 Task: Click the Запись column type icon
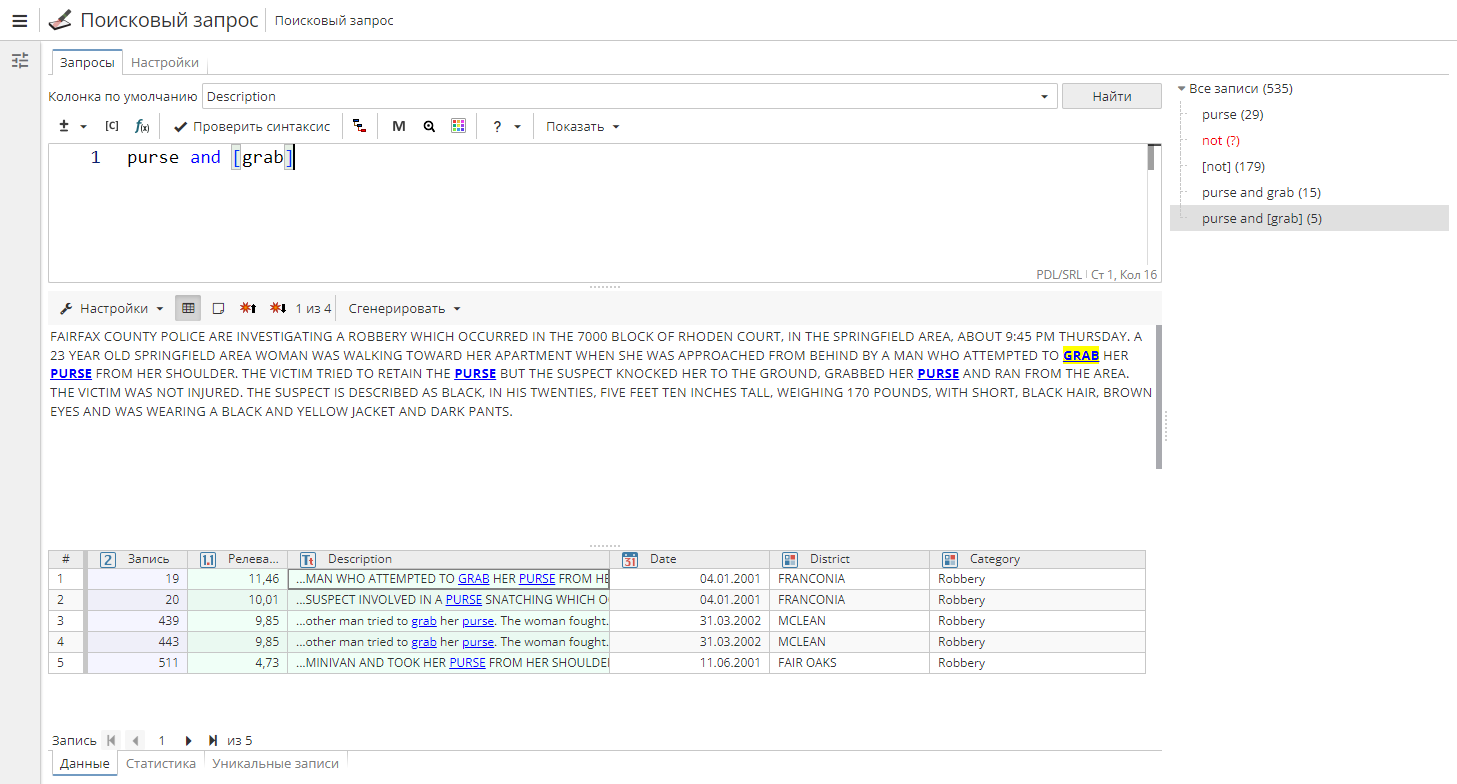pyautogui.click(x=108, y=559)
